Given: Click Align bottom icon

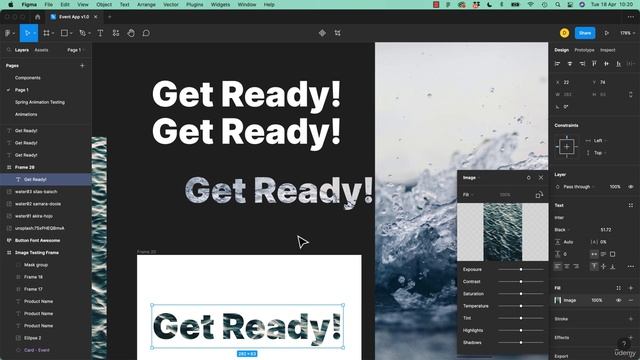Looking at the screenshot, I should 619,64.
